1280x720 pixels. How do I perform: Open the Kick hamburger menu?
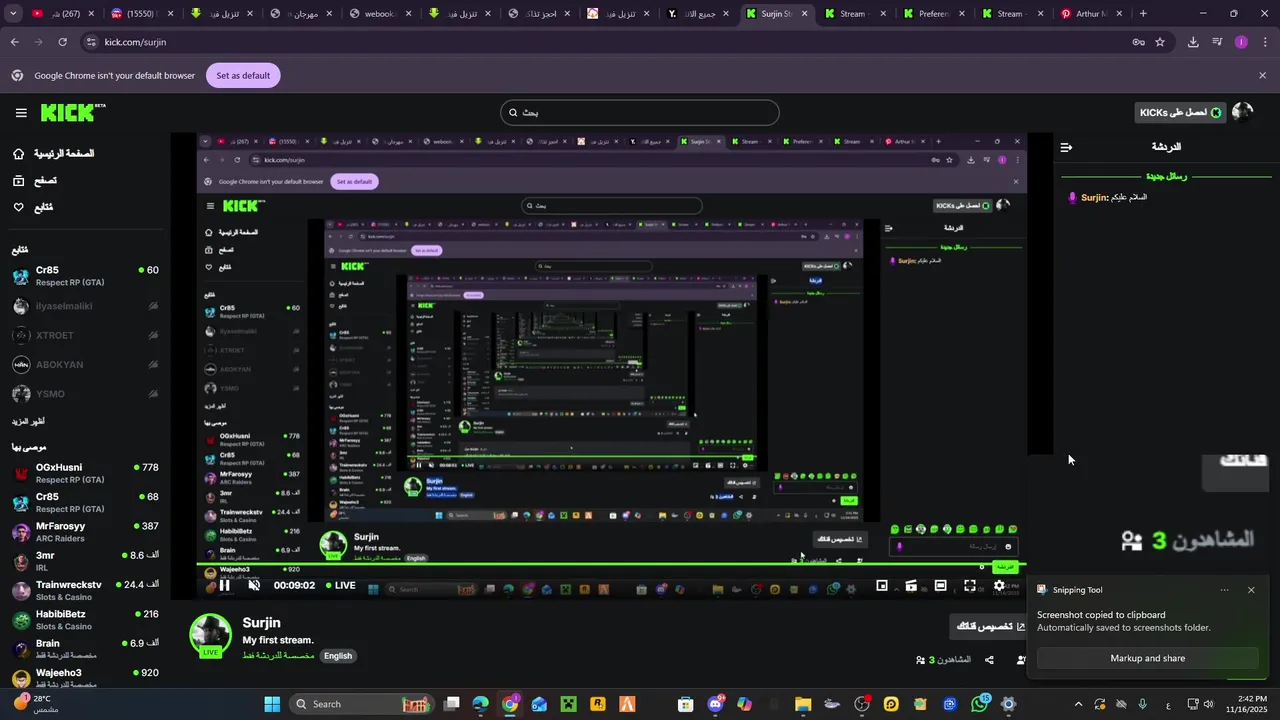(21, 113)
